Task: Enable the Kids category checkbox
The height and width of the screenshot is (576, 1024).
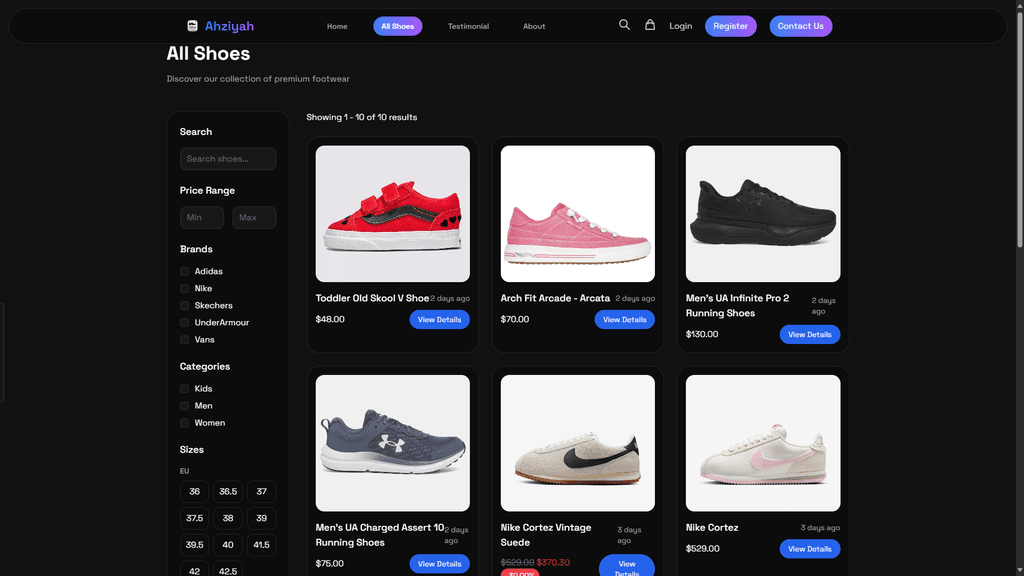Action: 184,389
